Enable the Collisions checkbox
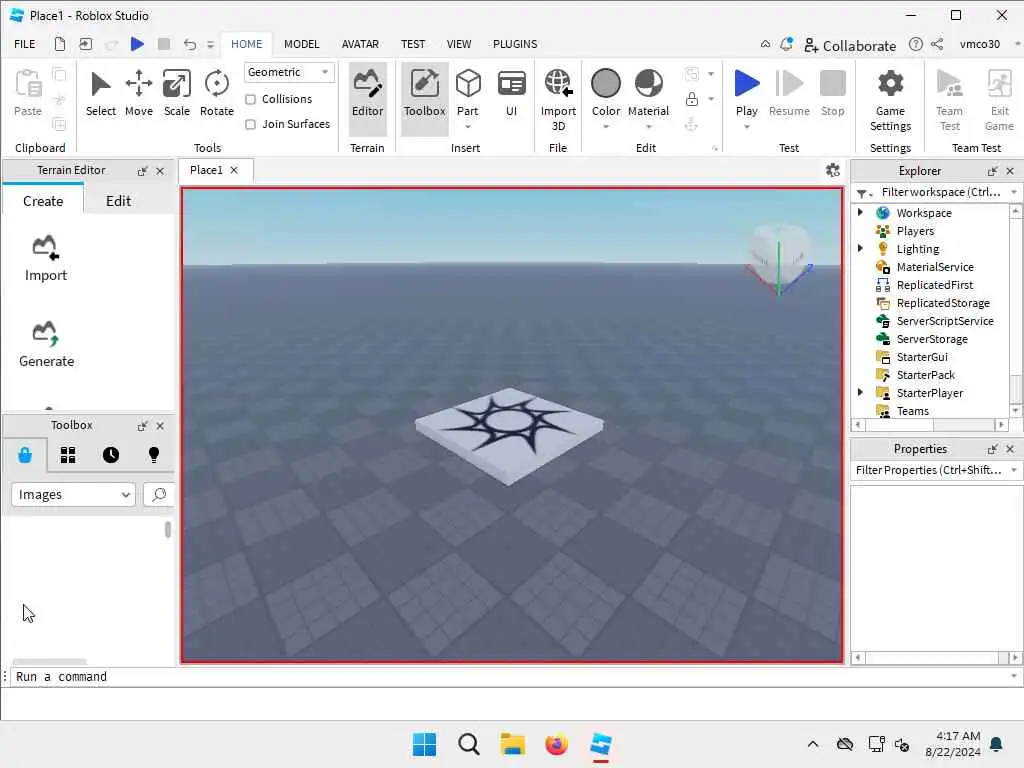Image resolution: width=1024 pixels, height=768 pixels. tap(250, 99)
